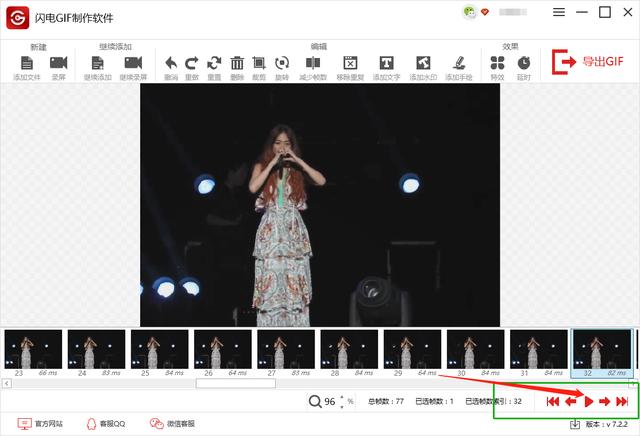Play the GIF preview

589,401
